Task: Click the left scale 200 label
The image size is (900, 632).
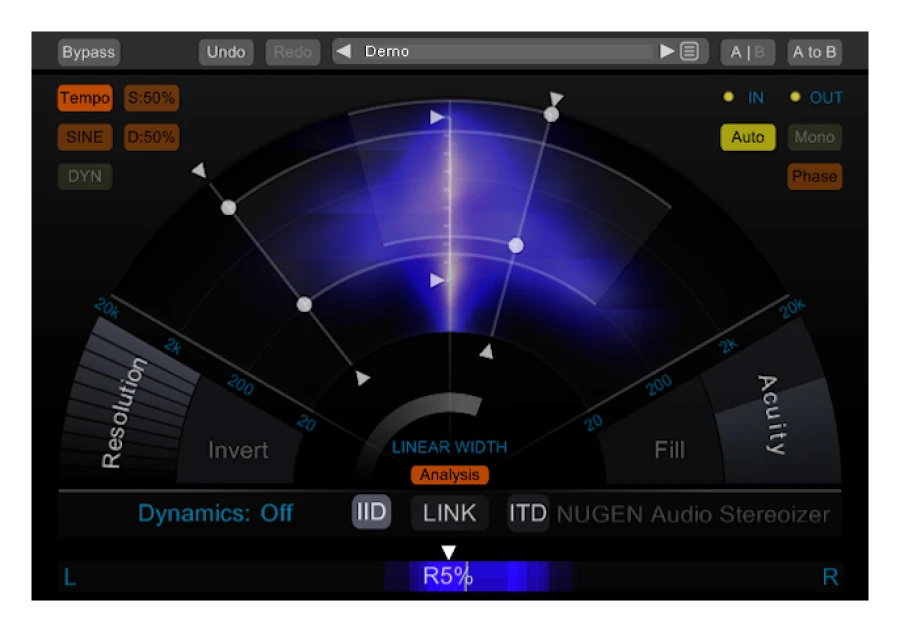Action: [x=240, y=385]
